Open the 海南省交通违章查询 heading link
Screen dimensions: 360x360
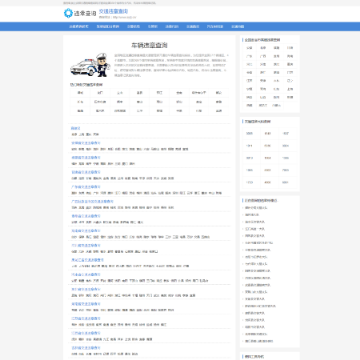coord(86,231)
